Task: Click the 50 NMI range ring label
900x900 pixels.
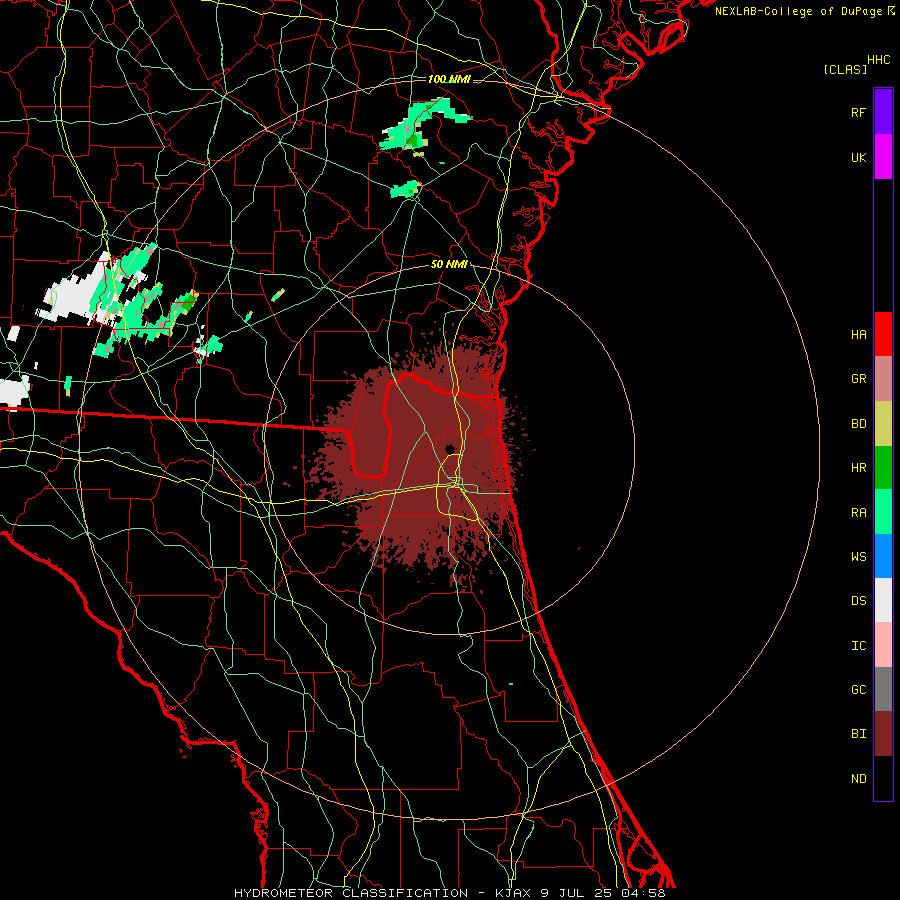Action: click(449, 265)
